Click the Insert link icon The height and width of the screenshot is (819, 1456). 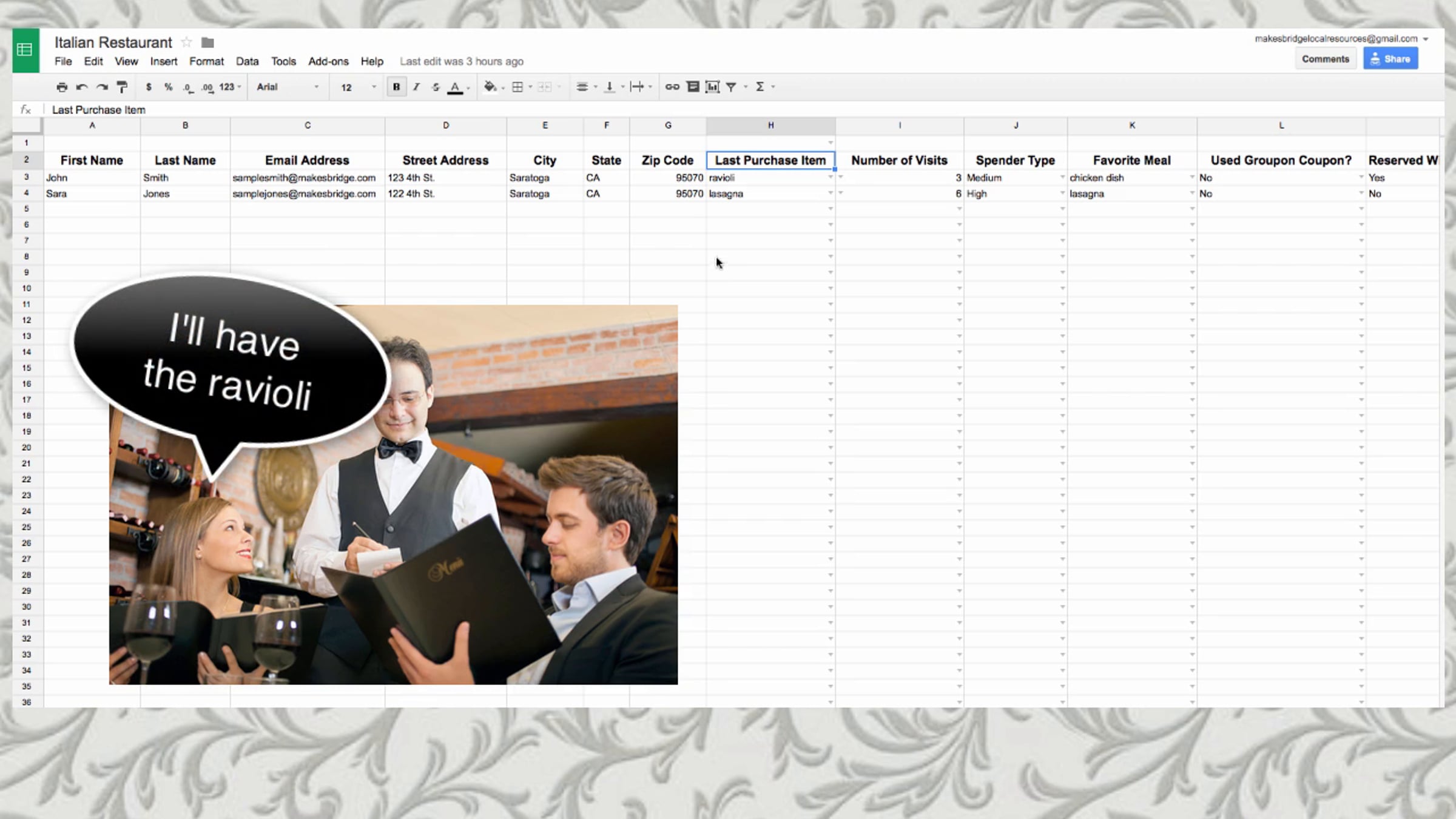pyautogui.click(x=672, y=87)
